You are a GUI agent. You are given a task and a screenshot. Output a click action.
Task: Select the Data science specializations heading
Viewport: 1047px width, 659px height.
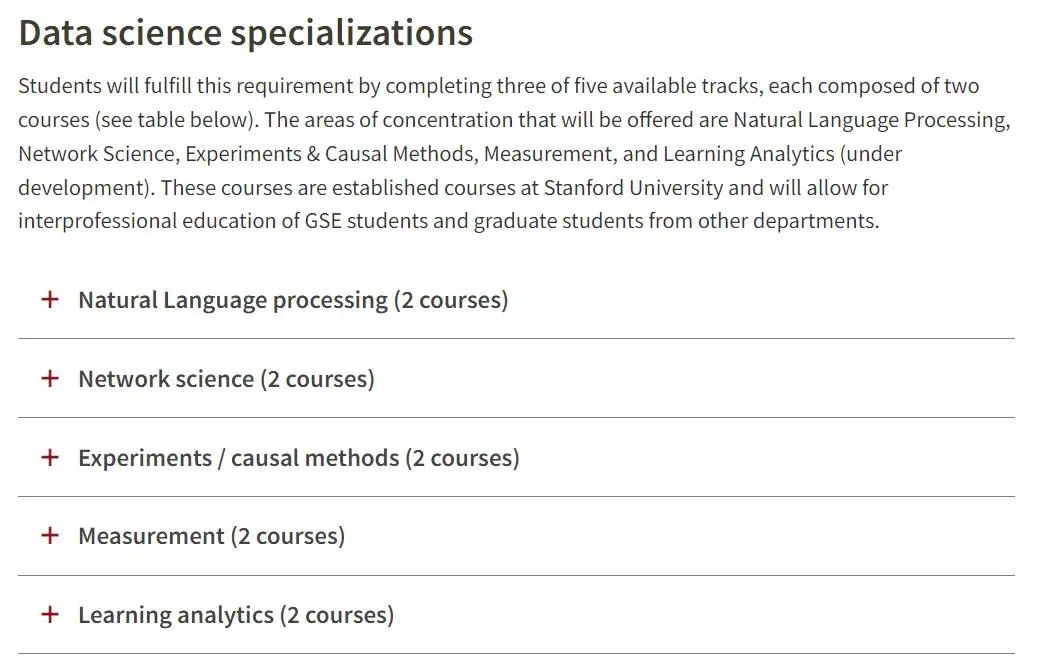point(245,32)
